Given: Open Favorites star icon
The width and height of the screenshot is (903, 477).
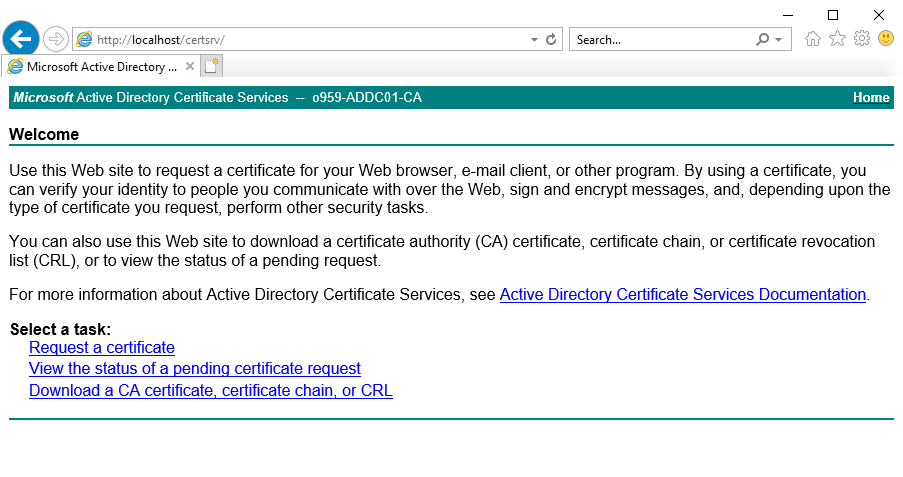Looking at the screenshot, I should click(837, 39).
